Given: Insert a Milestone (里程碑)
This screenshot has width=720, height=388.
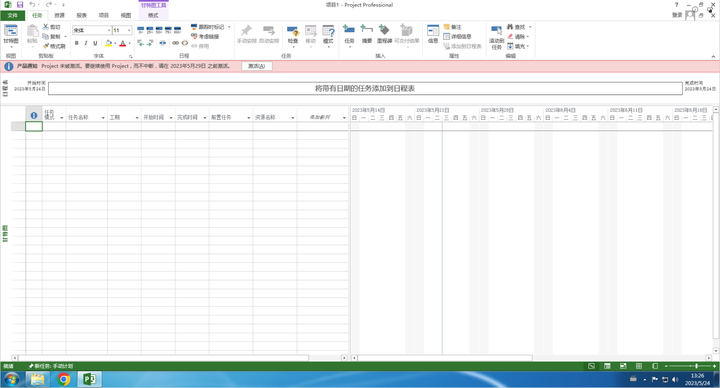Looking at the screenshot, I should (384, 34).
